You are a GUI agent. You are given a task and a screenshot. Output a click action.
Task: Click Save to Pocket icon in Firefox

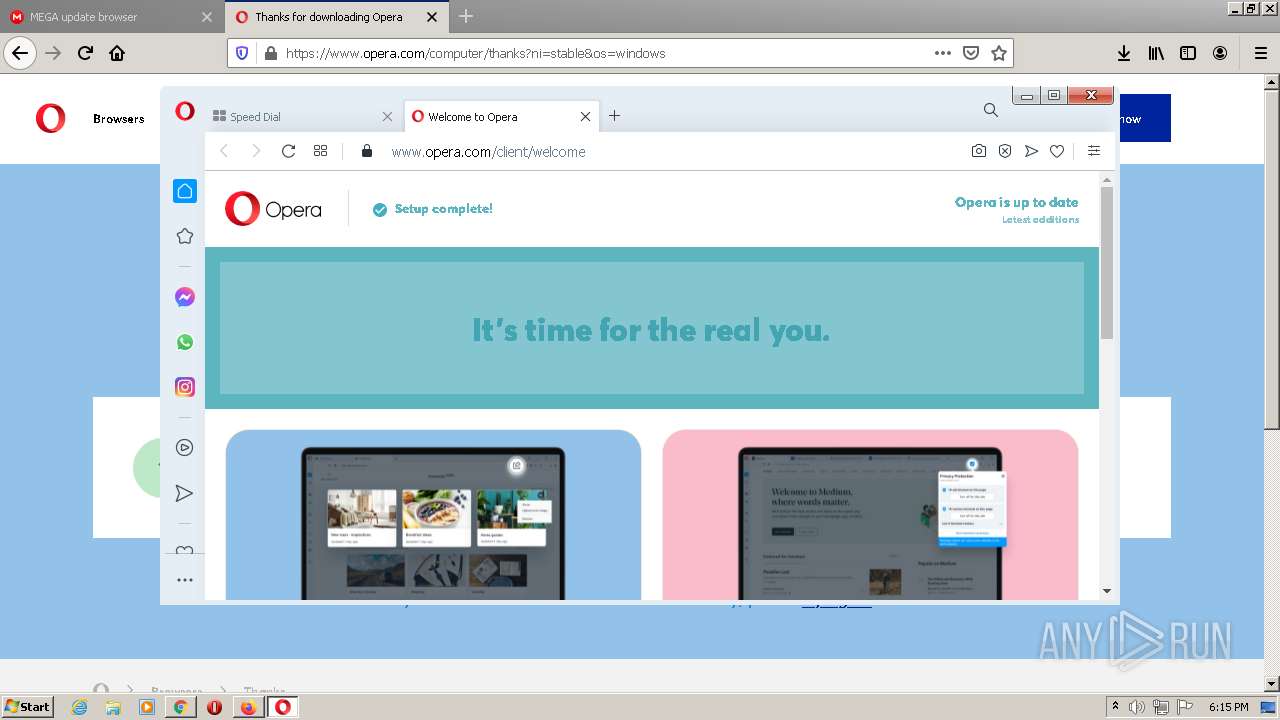(x=970, y=53)
